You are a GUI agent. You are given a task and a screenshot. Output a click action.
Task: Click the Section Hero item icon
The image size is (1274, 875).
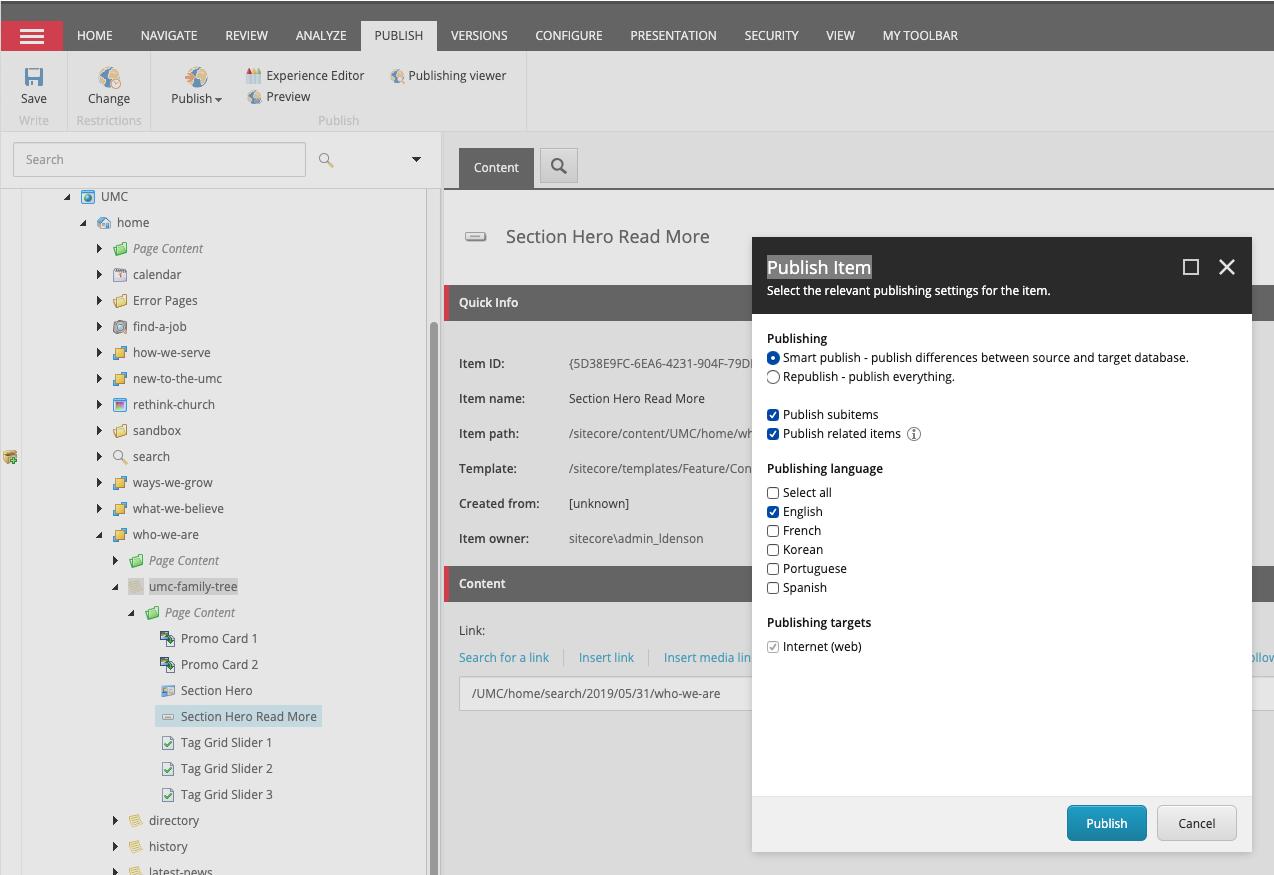click(168, 691)
